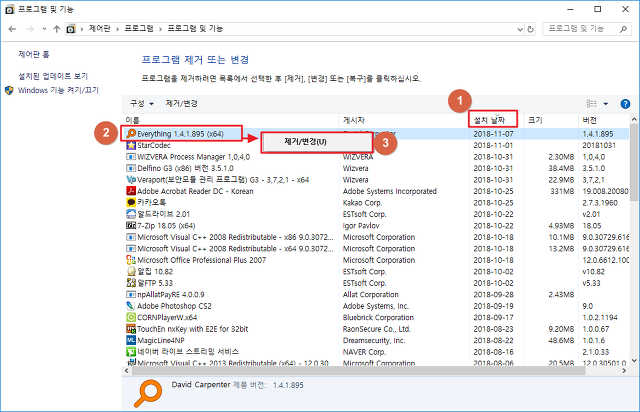Select the Bluebrick Corporation publisher cell

pyautogui.click(x=378, y=317)
